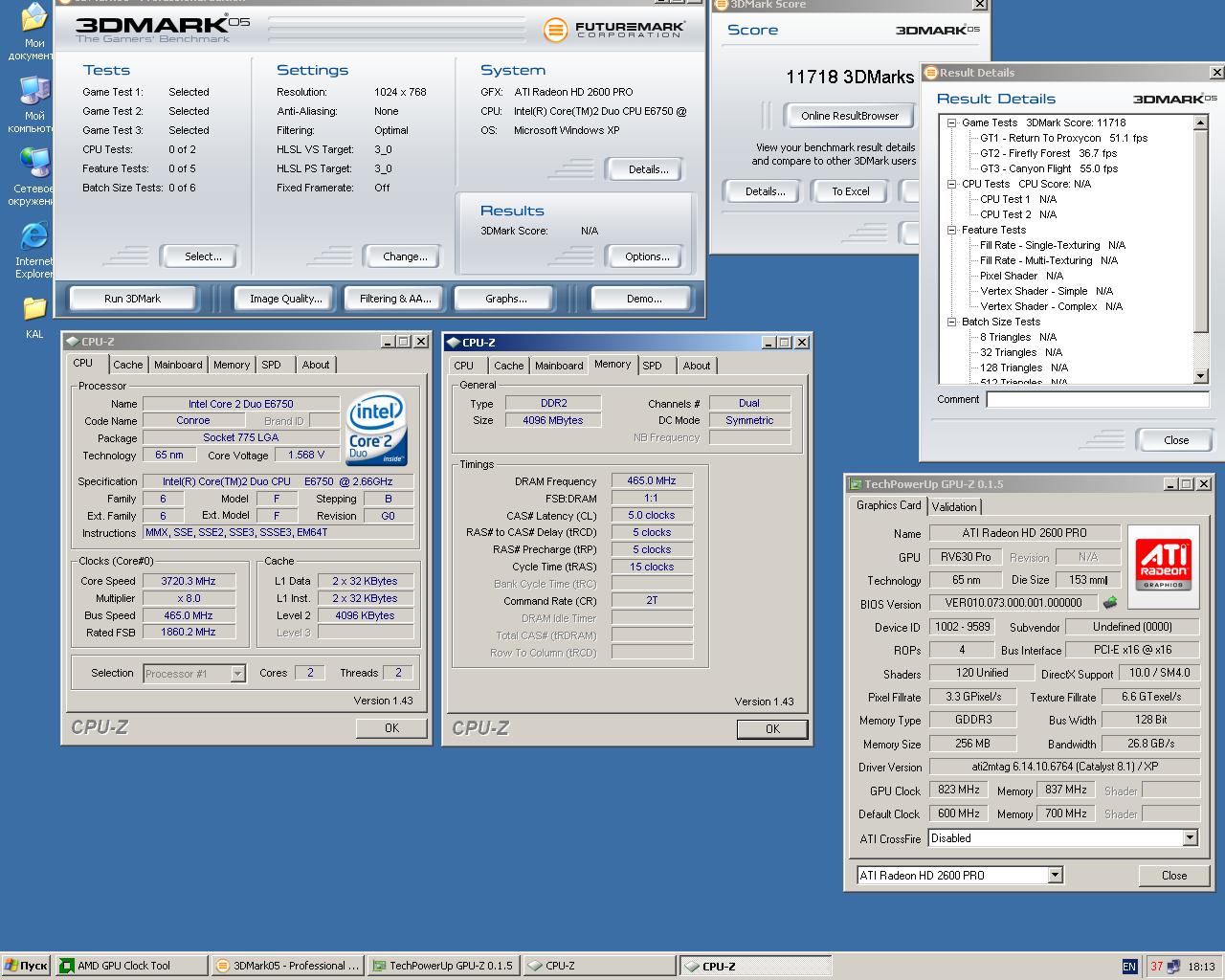Open Cache tab in left CPU-Z
Screen dimensions: 1225x980
click(127, 365)
